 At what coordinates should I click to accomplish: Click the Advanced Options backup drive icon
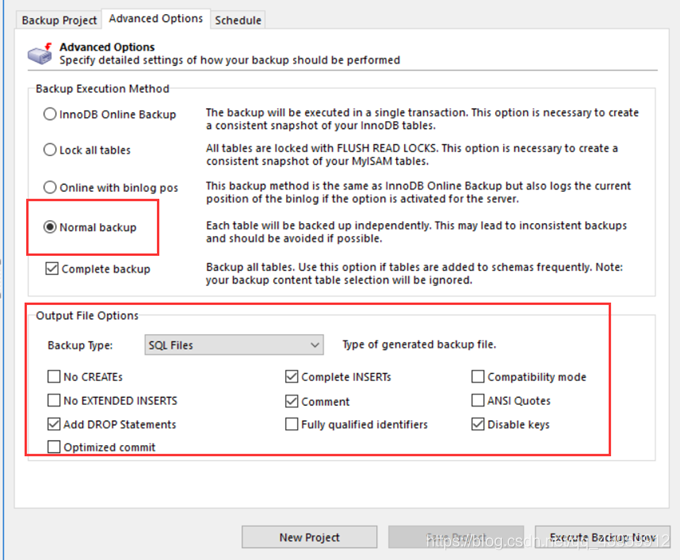(x=40, y=54)
